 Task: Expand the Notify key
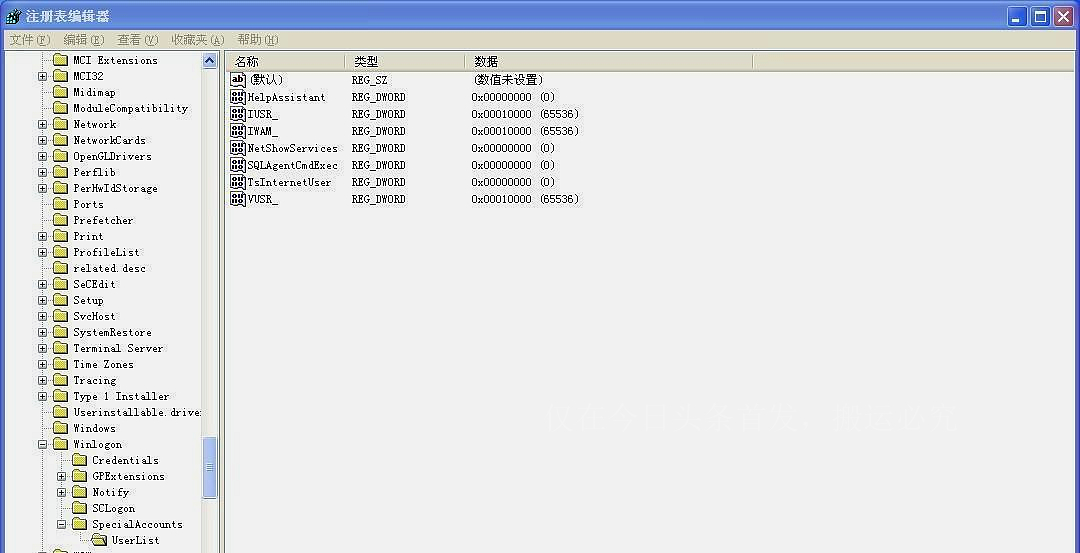(x=61, y=492)
